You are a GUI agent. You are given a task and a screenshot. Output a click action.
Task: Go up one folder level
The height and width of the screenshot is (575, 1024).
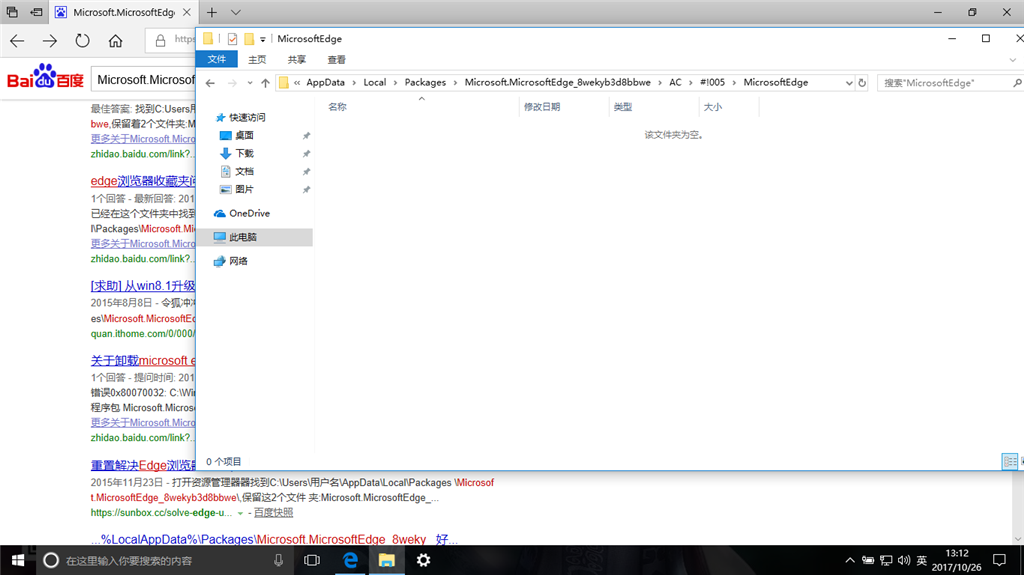click(265, 83)
